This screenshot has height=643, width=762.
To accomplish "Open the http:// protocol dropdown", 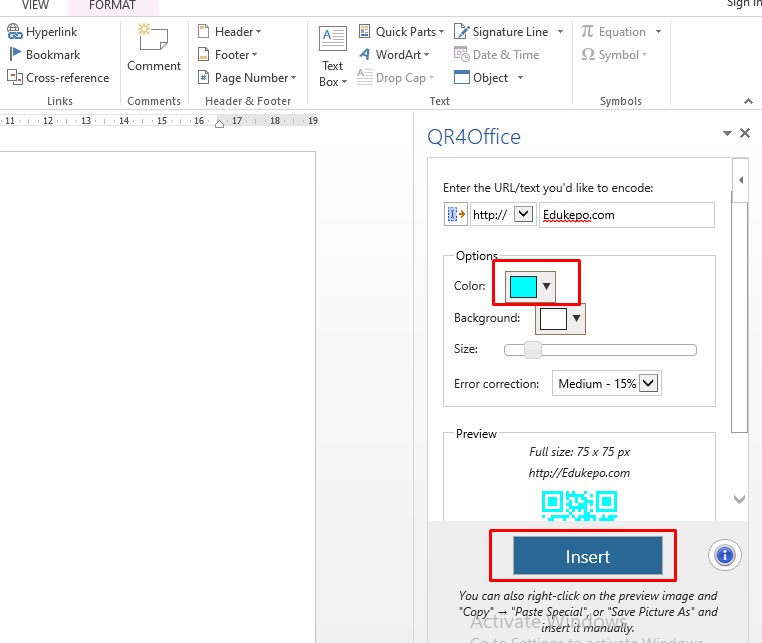I will point(523,214).
